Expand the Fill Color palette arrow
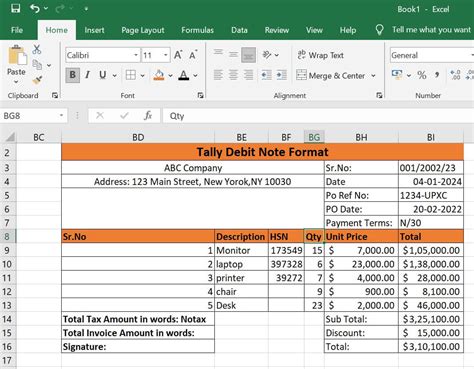The width and height of the screenshot is (474, 369). click(x=170, y=76)
